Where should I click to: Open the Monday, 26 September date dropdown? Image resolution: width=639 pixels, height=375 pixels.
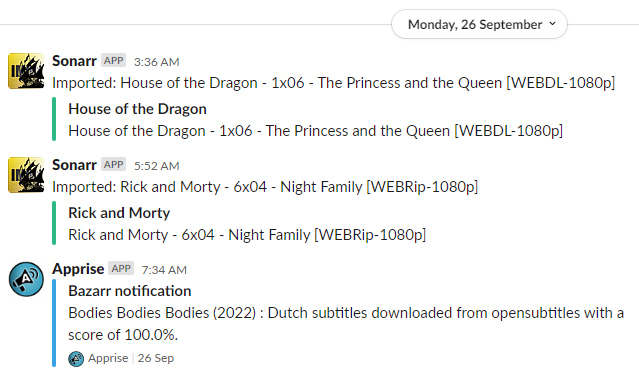click(479, 24)
